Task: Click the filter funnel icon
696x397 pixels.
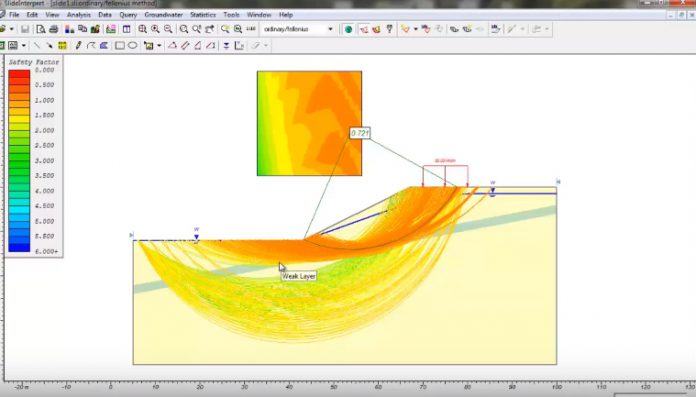Action: 390,29
